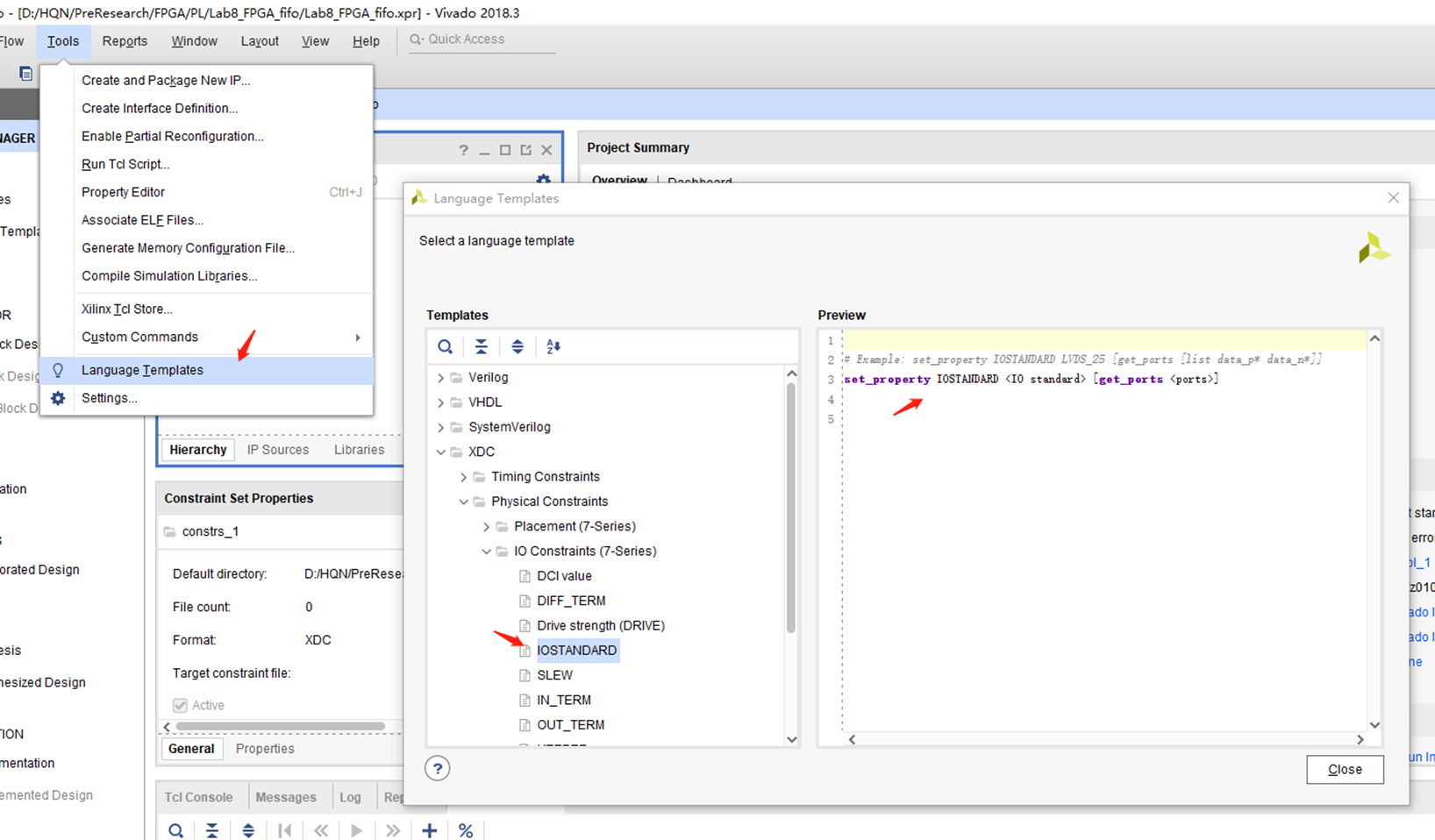Click the play icon in console toolbar

coord(356,830)
